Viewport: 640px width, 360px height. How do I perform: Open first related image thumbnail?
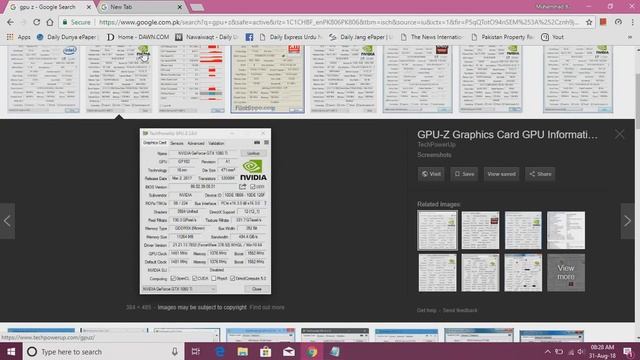(437, 230)
